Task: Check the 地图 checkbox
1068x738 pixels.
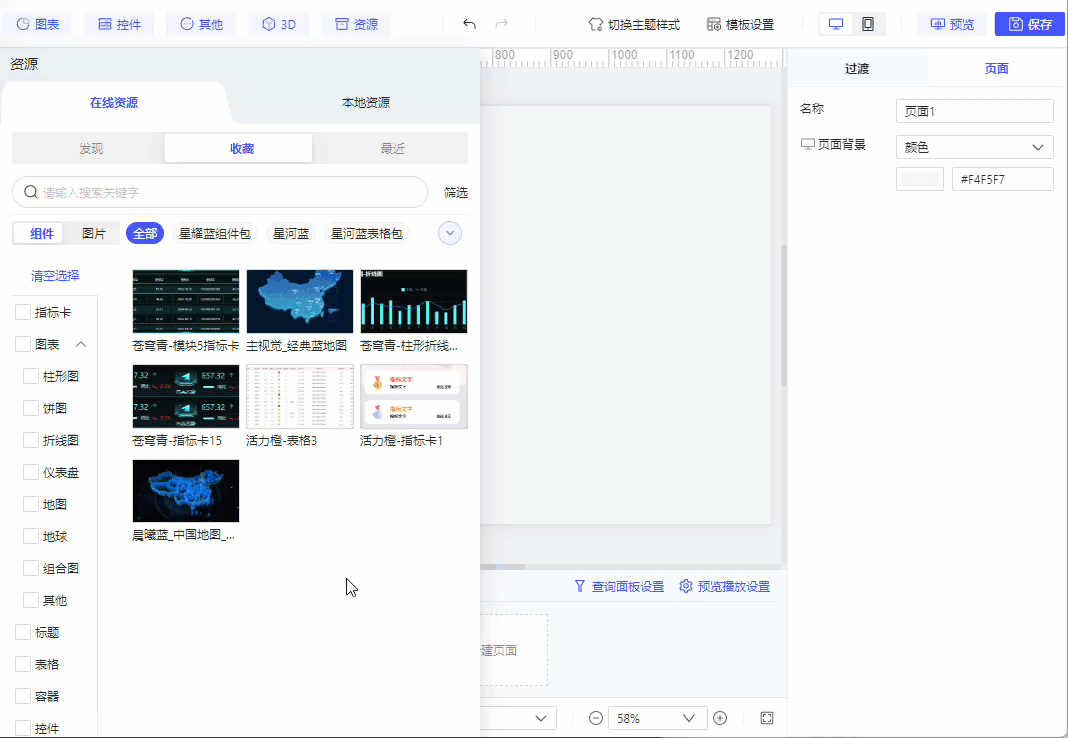Action: 31,504
